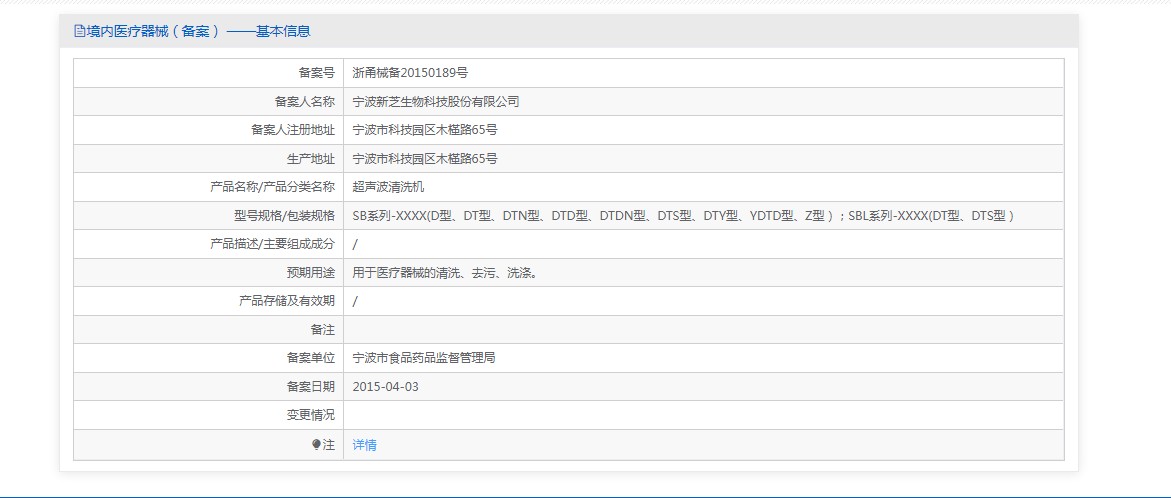
Task: Select the slash value in 产品描述 row
Action: [355, 244]
